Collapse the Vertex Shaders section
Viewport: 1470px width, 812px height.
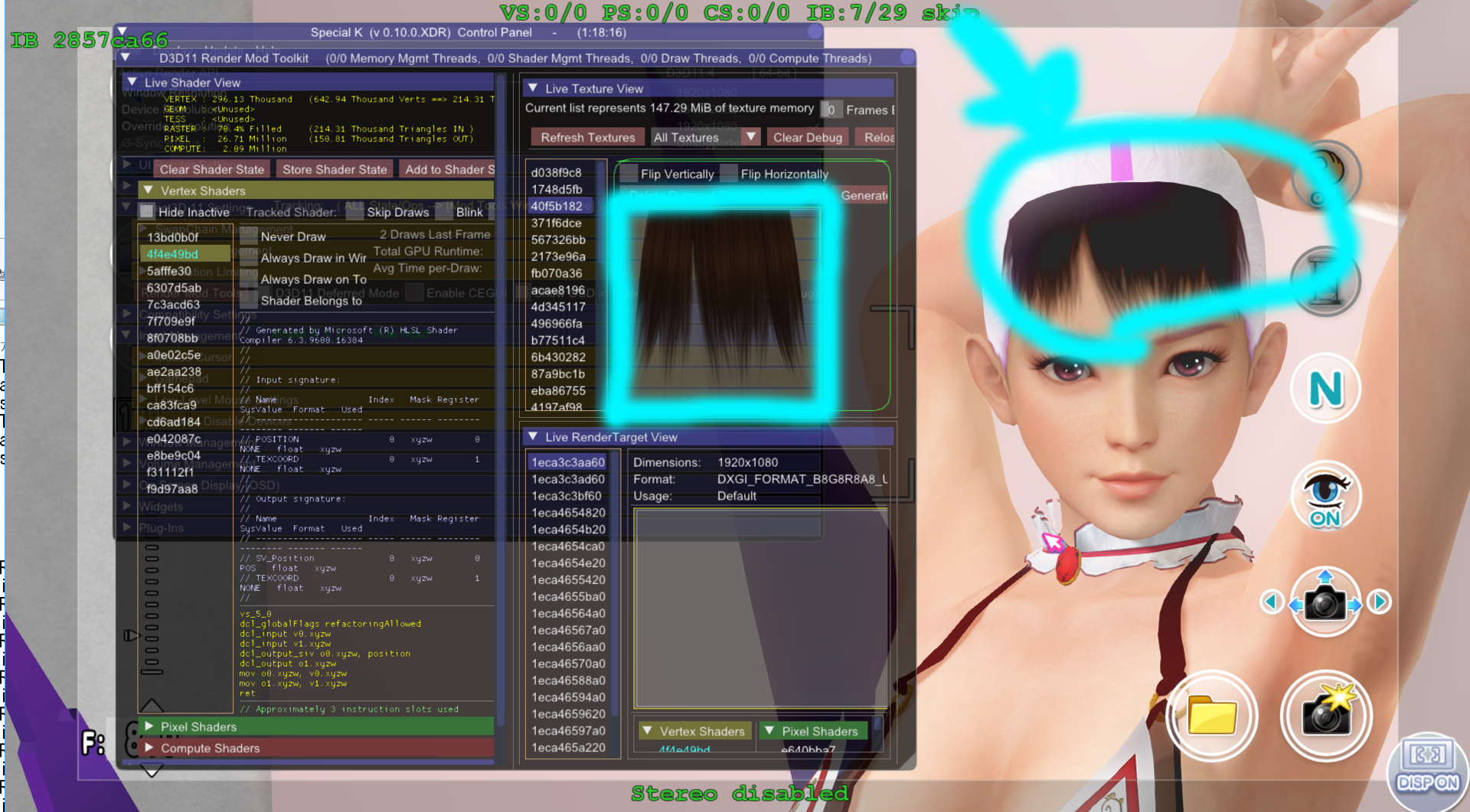pyautogui.click(x=148, y=190)
